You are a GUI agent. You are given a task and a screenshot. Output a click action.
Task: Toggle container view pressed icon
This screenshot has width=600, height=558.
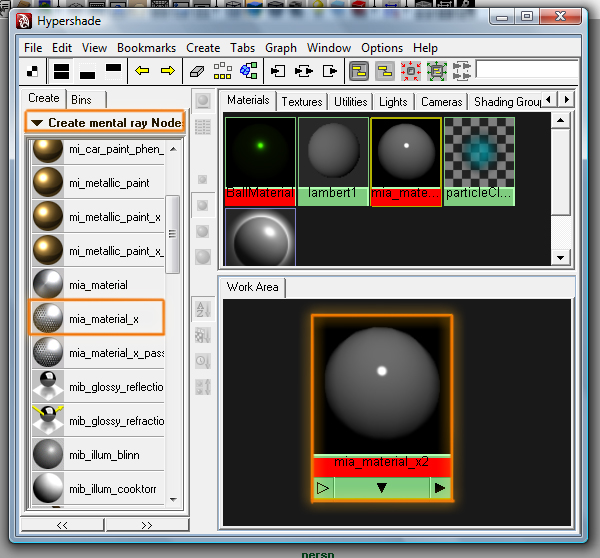(x=359, y=71)
